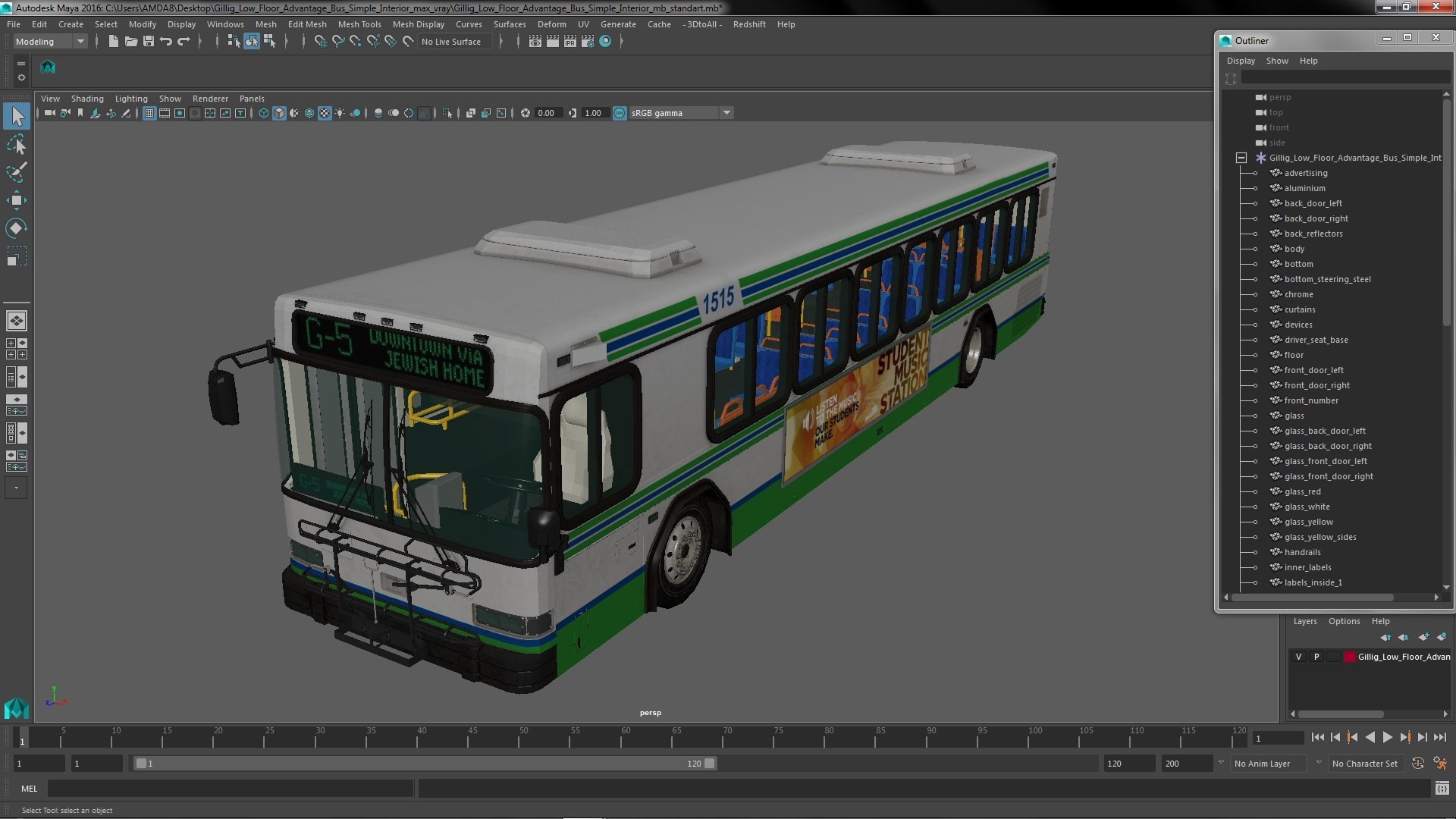
Task: Toggle color management ON button
Action: click(620, 113)
